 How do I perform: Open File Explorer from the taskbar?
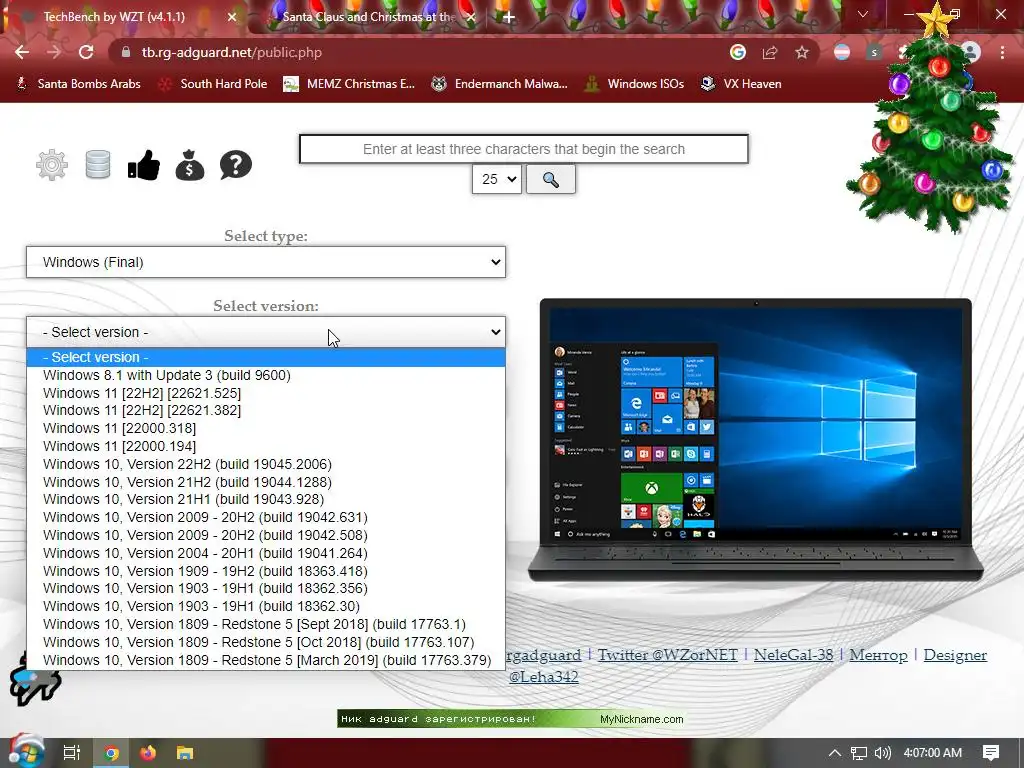pyautogui.click(x=185, y=753)
